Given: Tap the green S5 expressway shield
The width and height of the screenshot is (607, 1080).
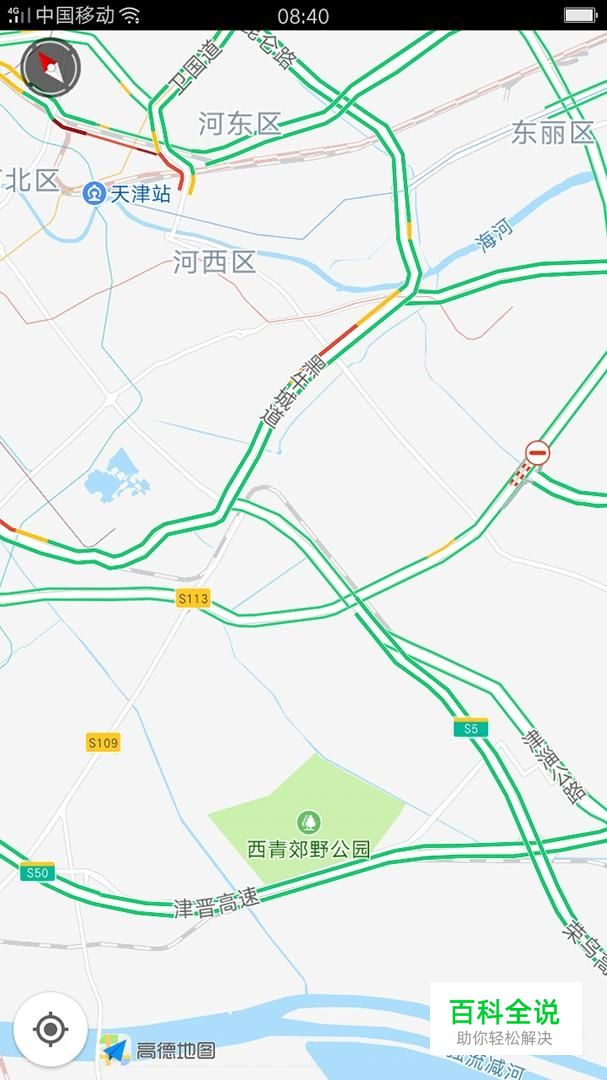Looking at the screenshot, I should click(471, 727).
